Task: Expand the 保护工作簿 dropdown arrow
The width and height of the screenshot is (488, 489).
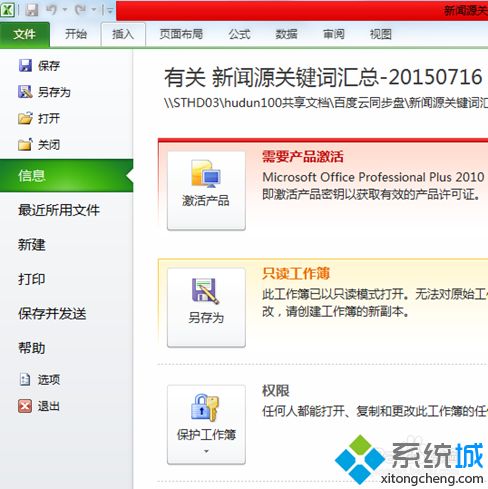Action: 206,451
